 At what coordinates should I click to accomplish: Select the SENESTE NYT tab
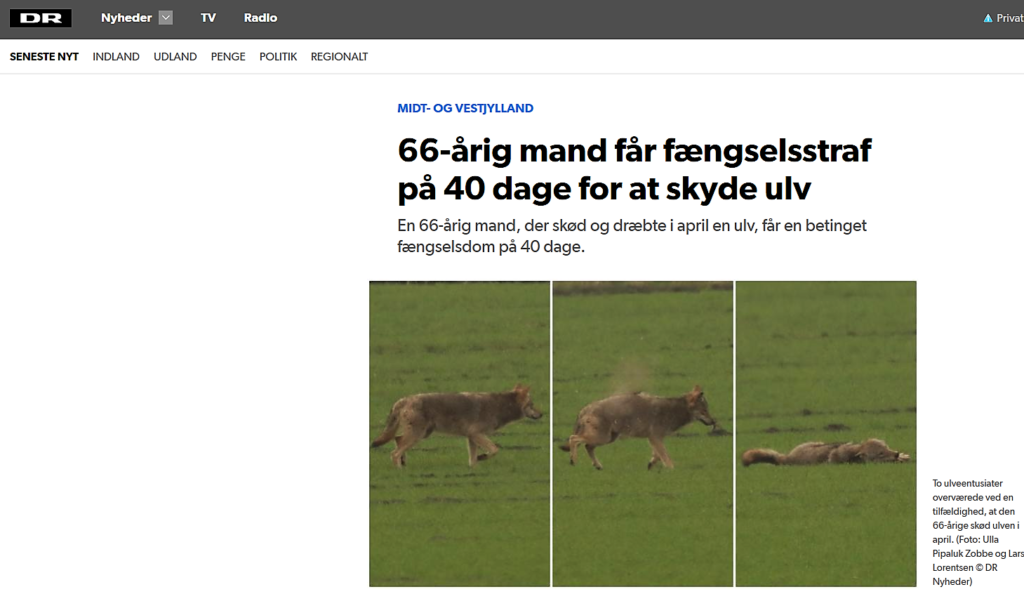[x=44, y=57]
